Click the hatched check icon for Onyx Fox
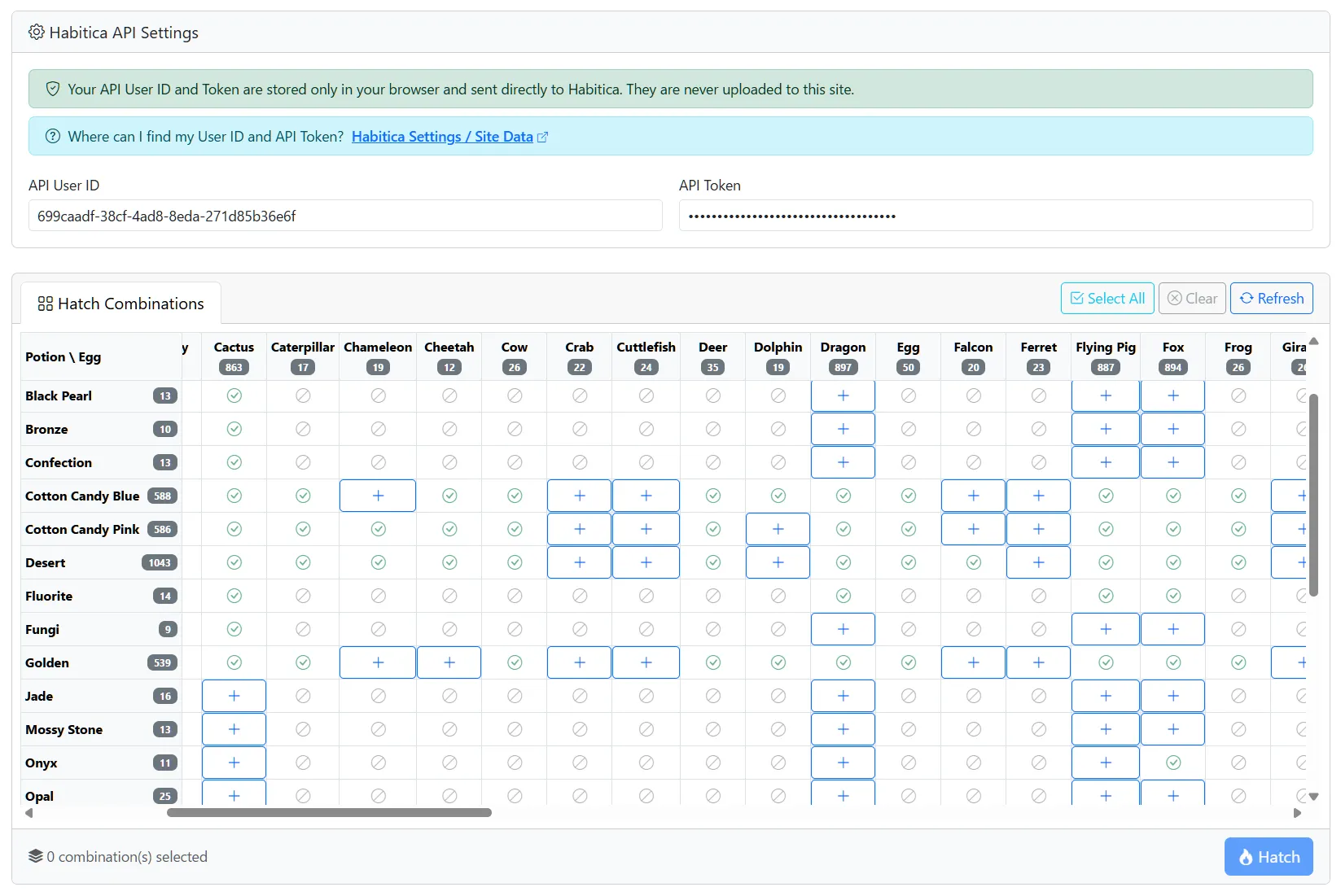This screenshot has width=1341, height=896. pyautogui.click(x=1173, y=763)
